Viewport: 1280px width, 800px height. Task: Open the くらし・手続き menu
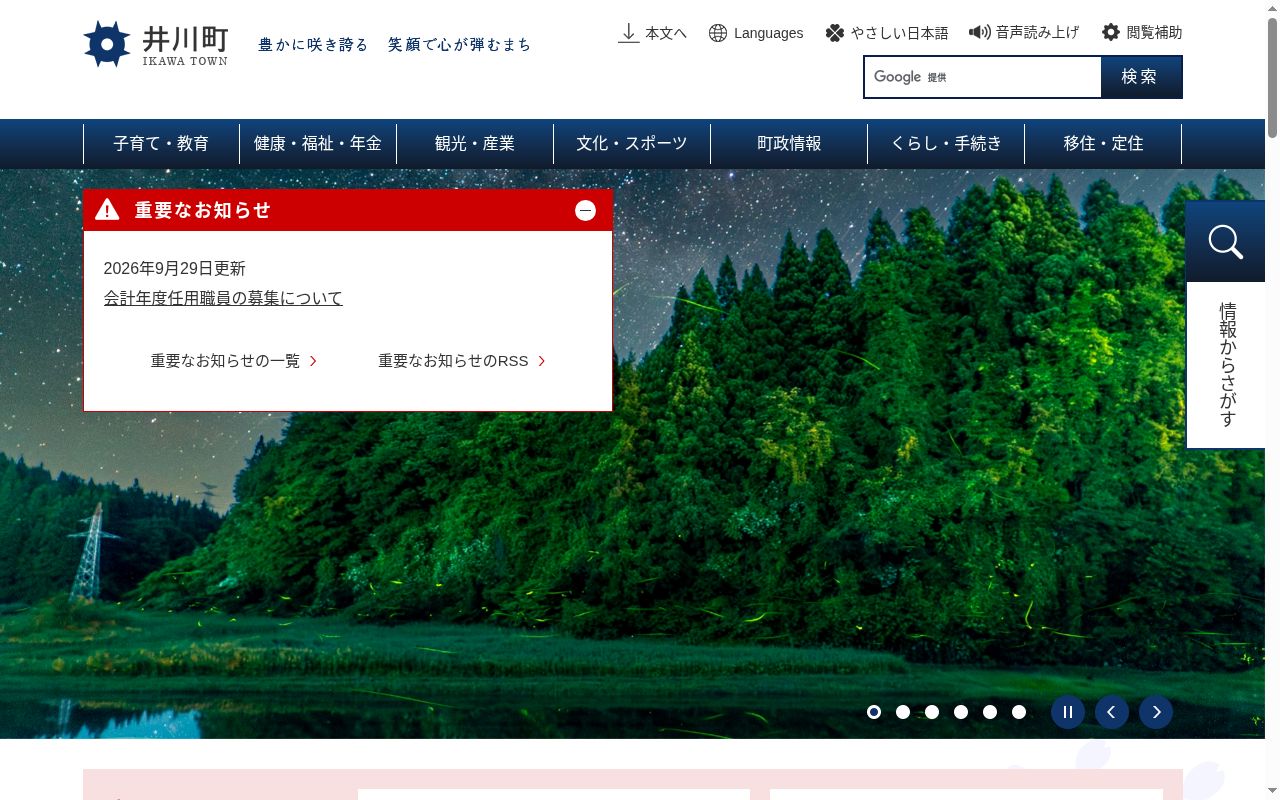tap(946, 144)
